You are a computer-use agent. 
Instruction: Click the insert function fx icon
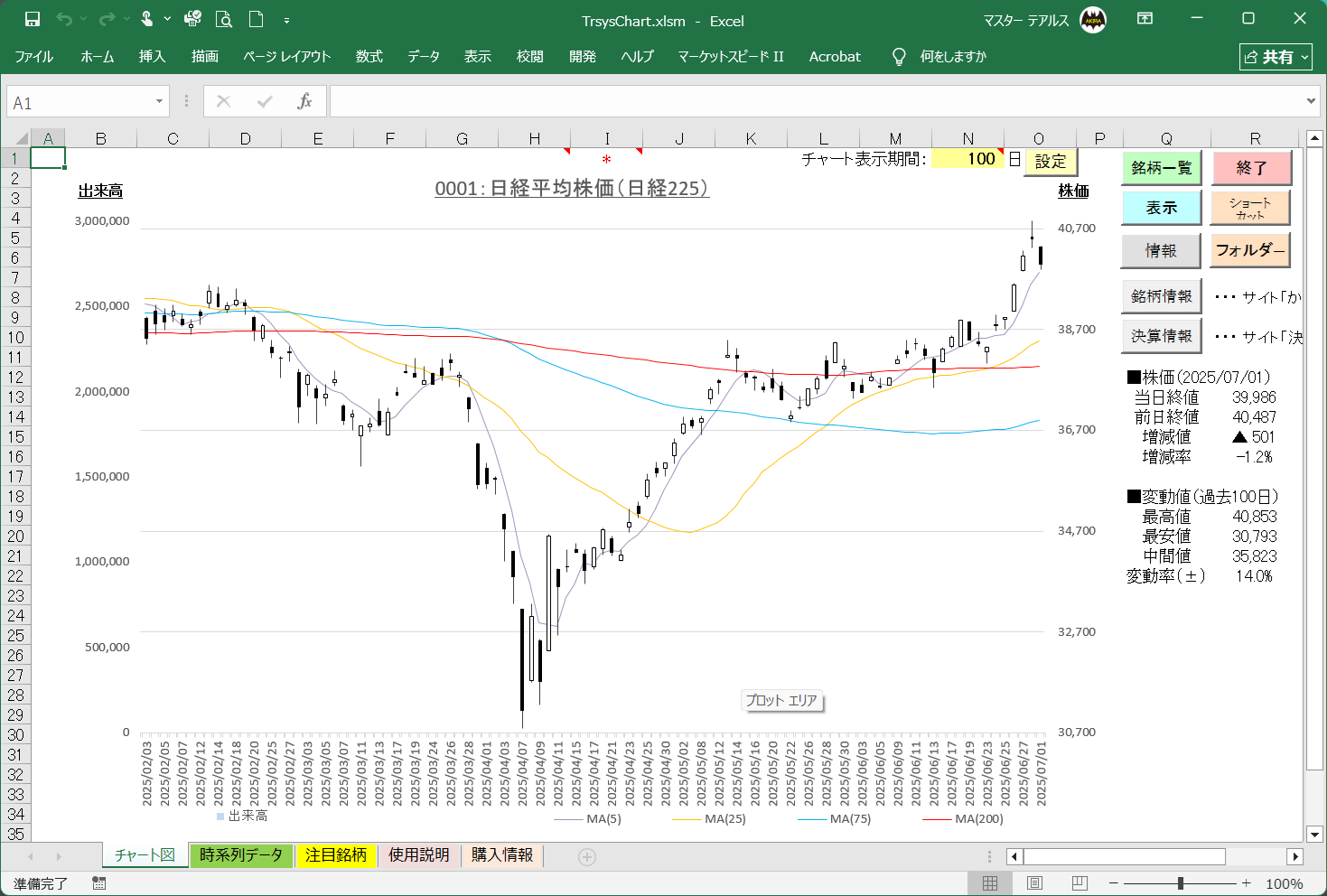coord(304,101)
